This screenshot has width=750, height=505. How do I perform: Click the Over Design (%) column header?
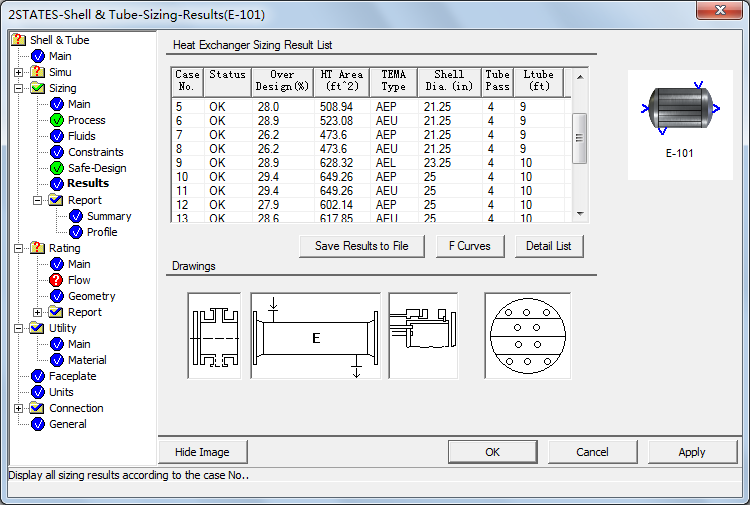pos(282,81)
